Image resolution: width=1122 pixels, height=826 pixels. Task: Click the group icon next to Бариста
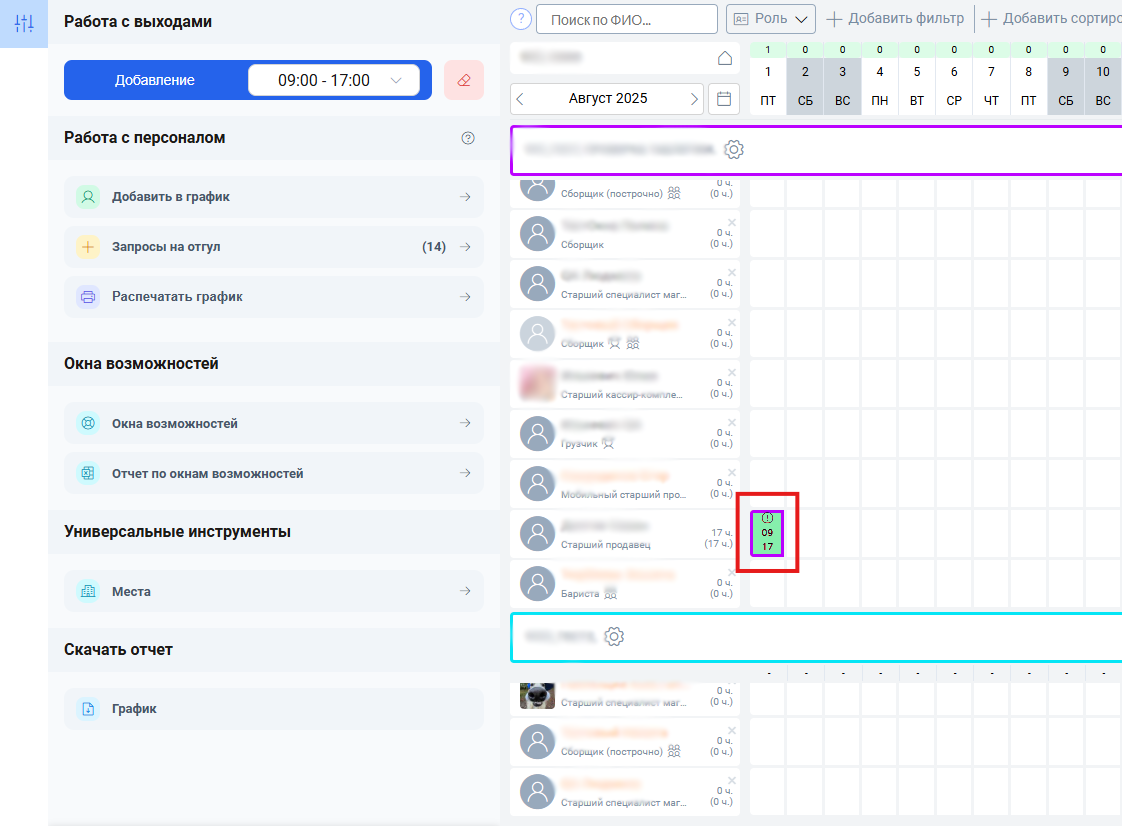coord(610,593)
